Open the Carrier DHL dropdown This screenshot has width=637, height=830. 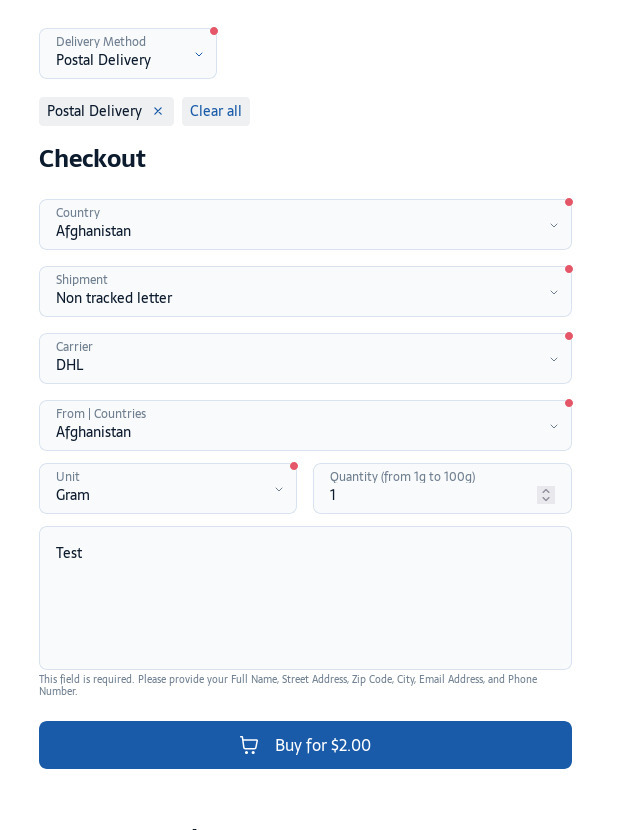306,358
